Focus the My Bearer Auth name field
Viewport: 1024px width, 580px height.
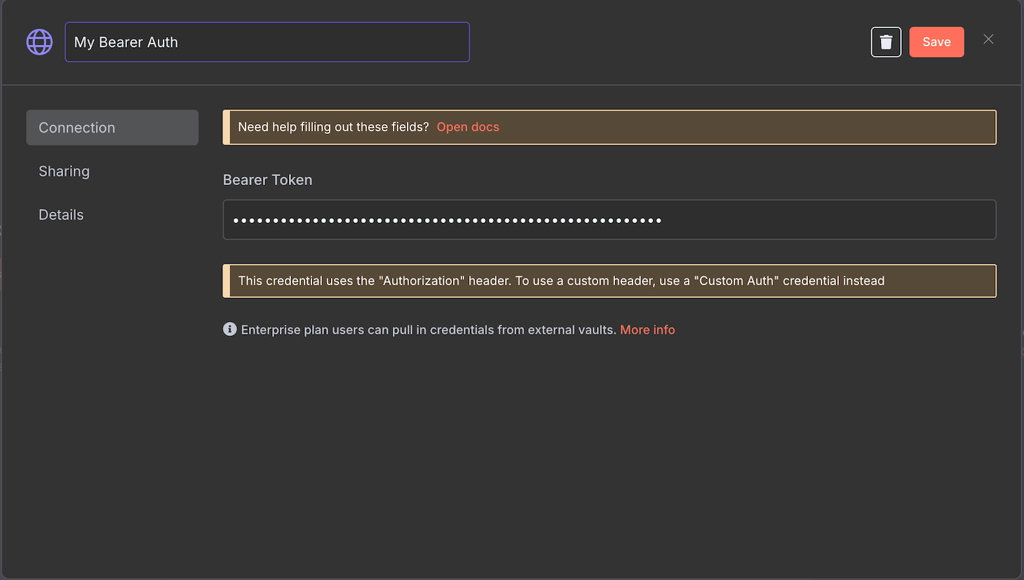coord(267,42)
